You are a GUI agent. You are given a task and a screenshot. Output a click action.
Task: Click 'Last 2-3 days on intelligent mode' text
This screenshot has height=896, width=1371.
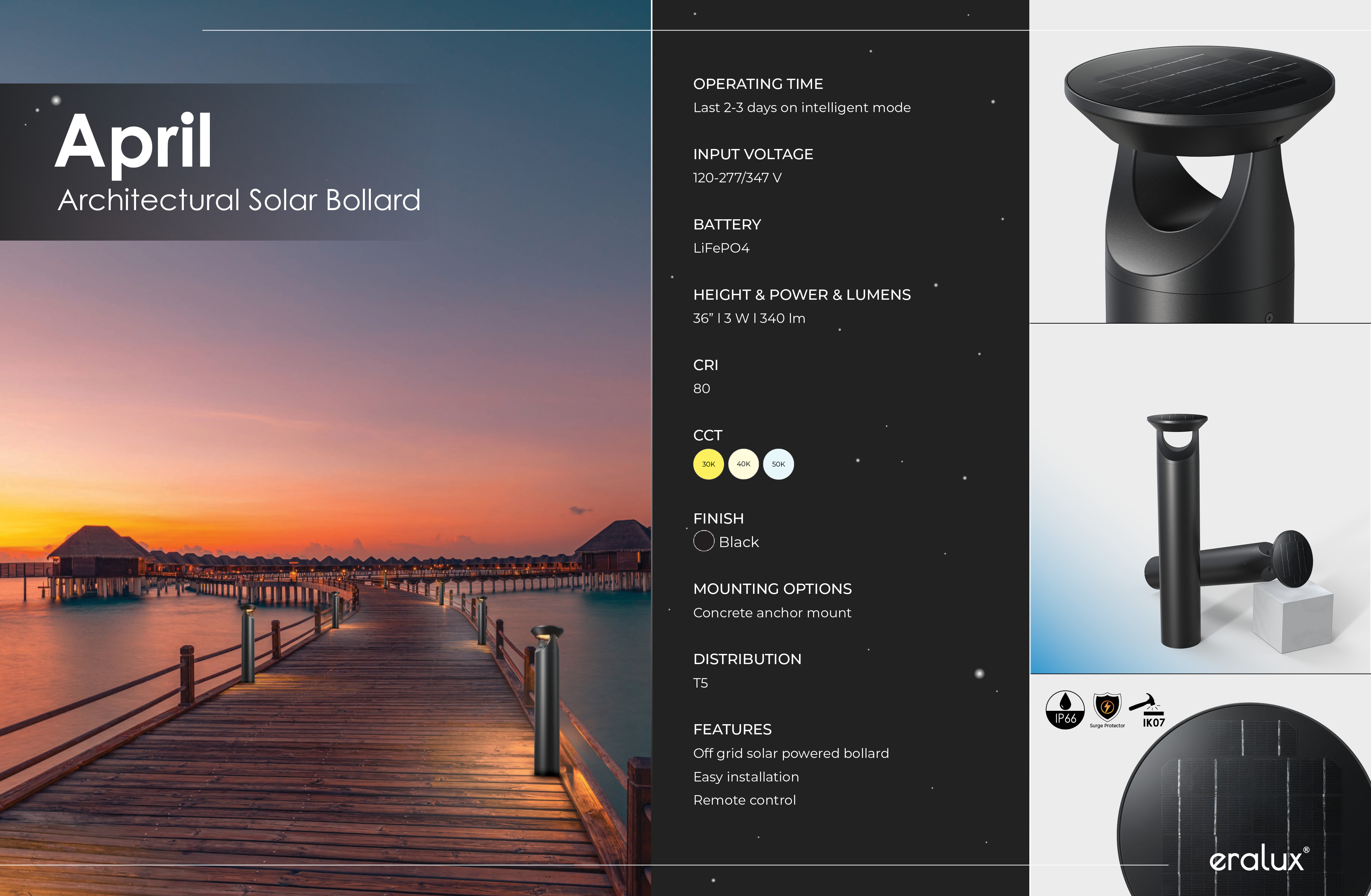(802, 108)
